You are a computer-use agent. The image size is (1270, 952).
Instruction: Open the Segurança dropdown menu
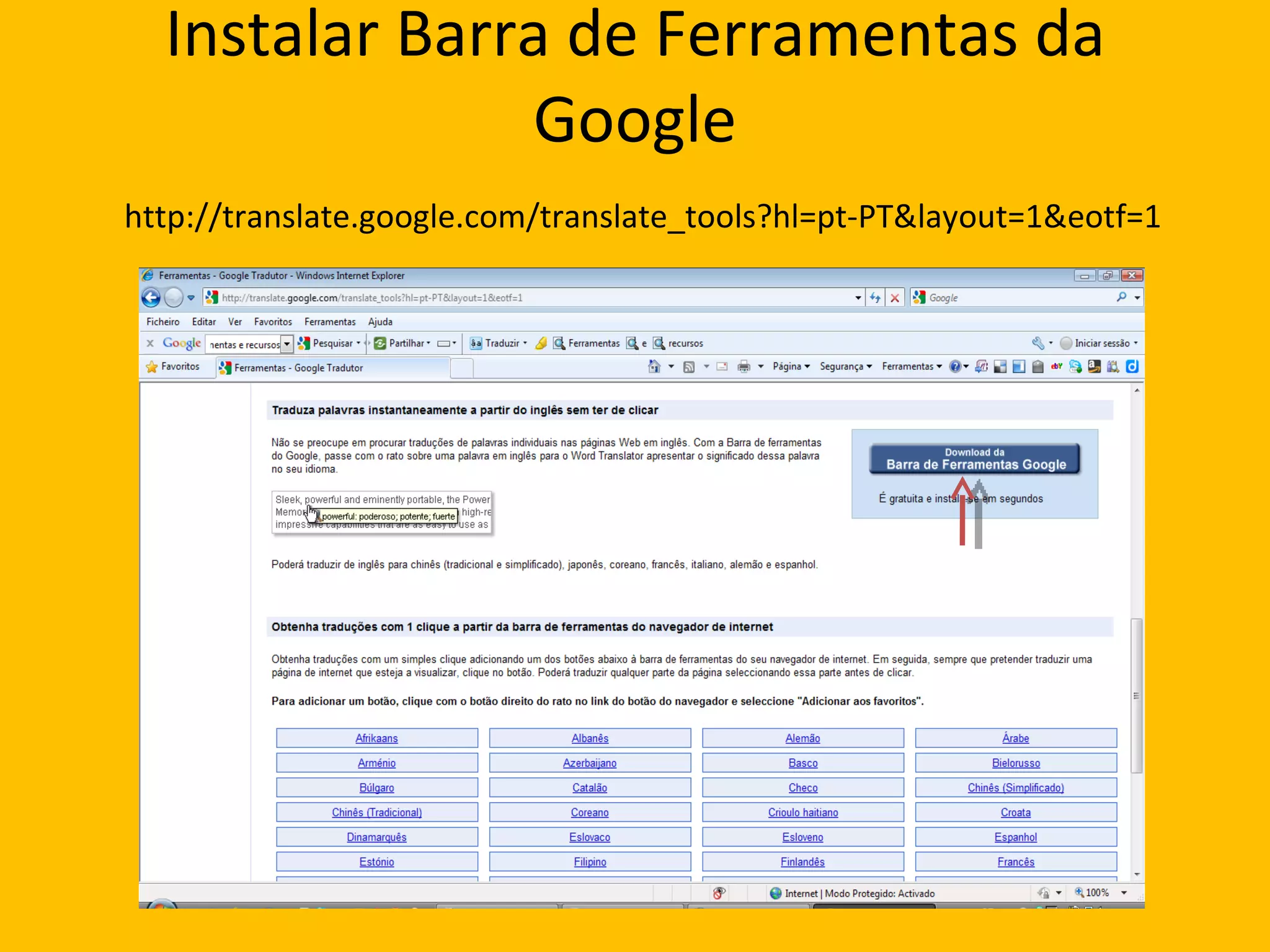click(x=846, y=366)
